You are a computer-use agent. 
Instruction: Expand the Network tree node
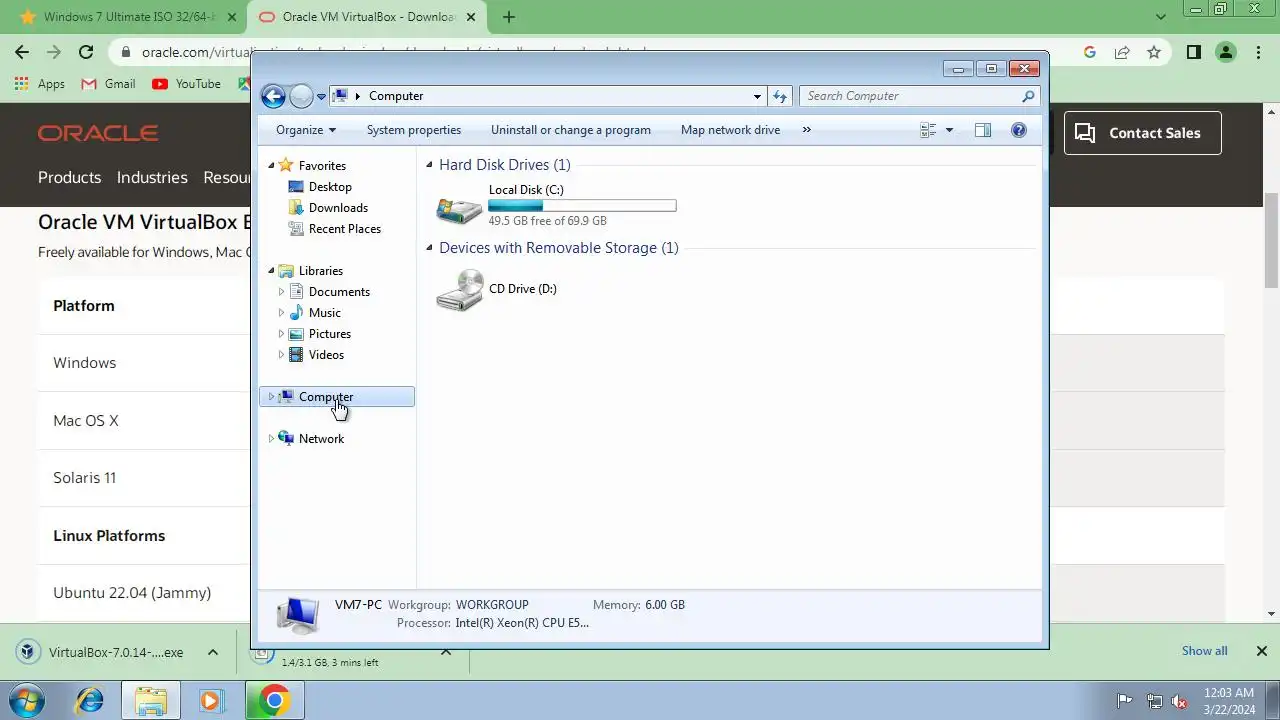[271, 439]
